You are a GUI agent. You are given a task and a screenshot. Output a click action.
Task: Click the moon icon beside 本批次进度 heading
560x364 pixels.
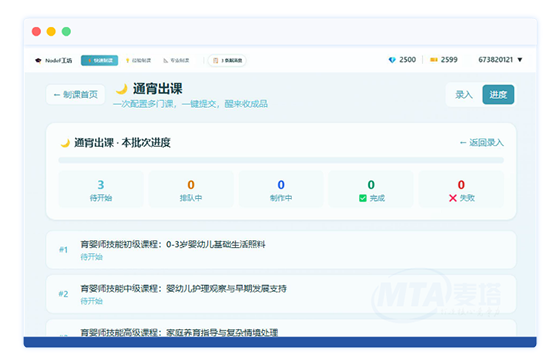pyautogui.click(x=65, y=143)
